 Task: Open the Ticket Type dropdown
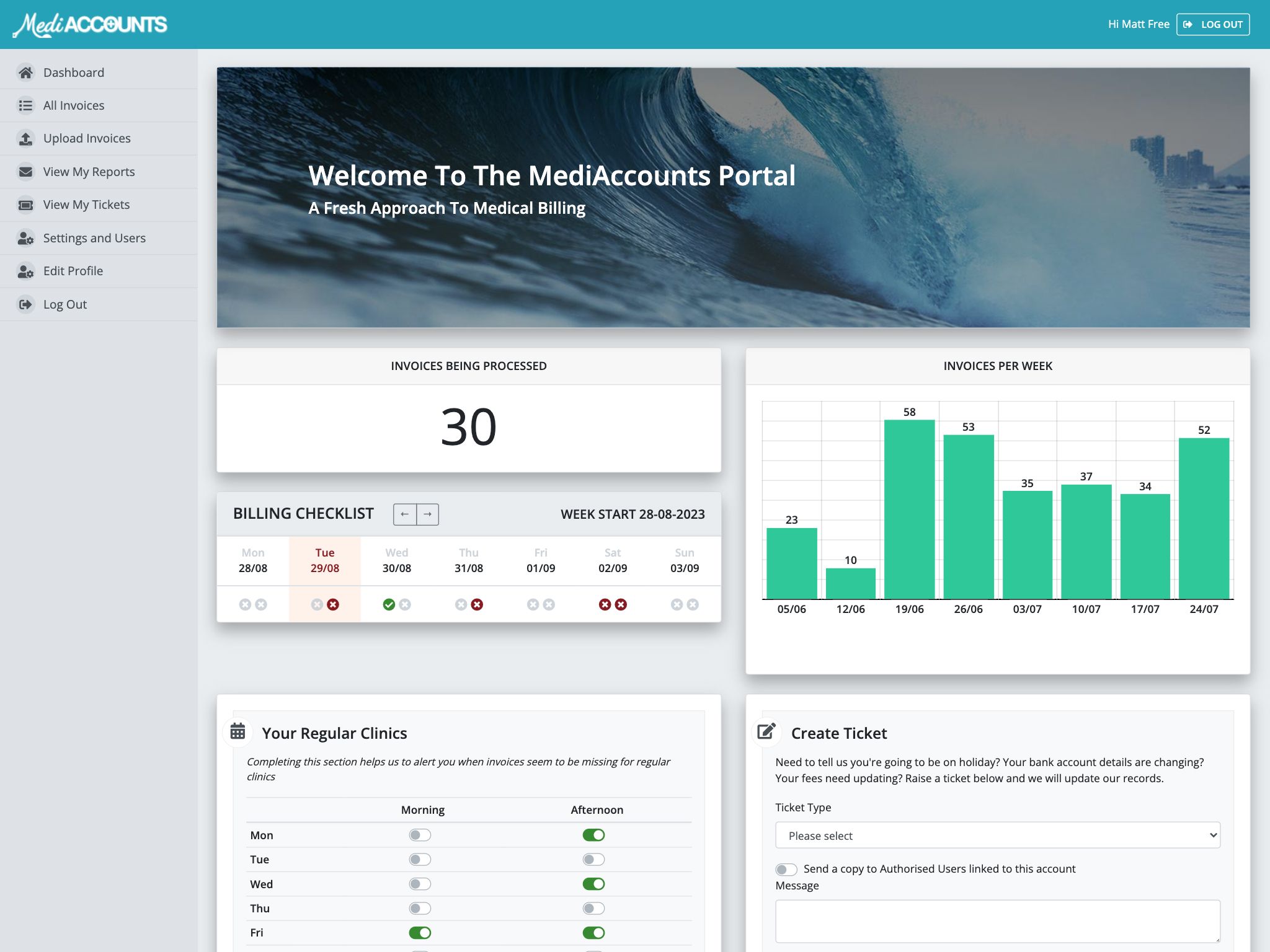click(997, 835)
